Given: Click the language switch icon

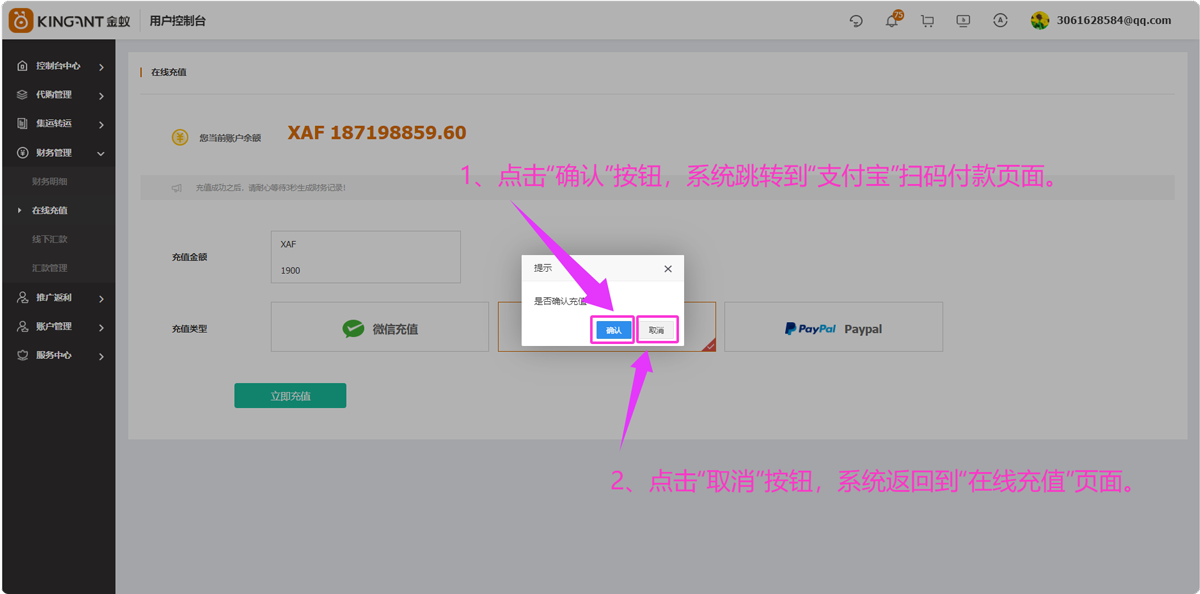Looking at the screenshot, I should coord(1000,21).
